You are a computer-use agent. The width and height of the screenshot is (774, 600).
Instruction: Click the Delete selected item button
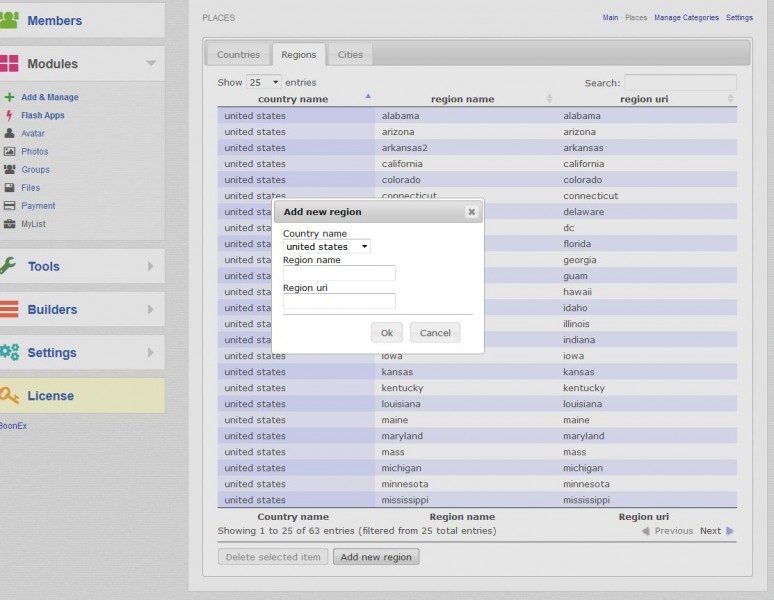click(x=273, y=557)
